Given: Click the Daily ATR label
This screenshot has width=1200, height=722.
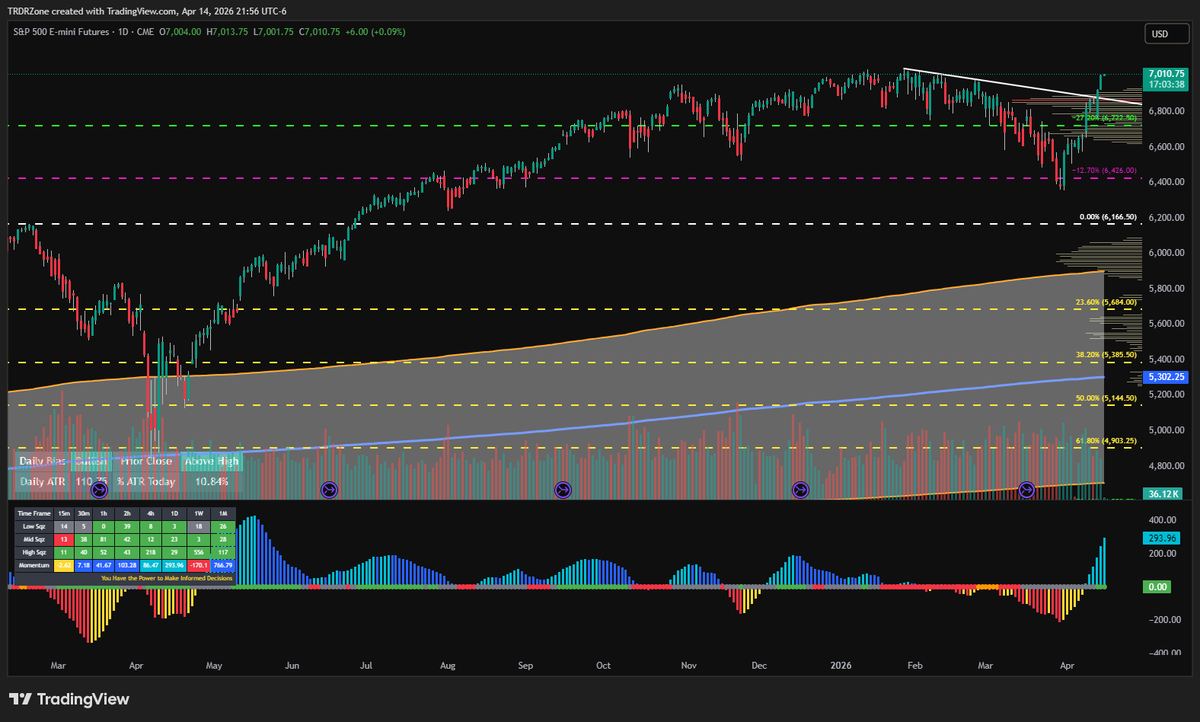Looking at the screenshot, I should pos(42,482).
